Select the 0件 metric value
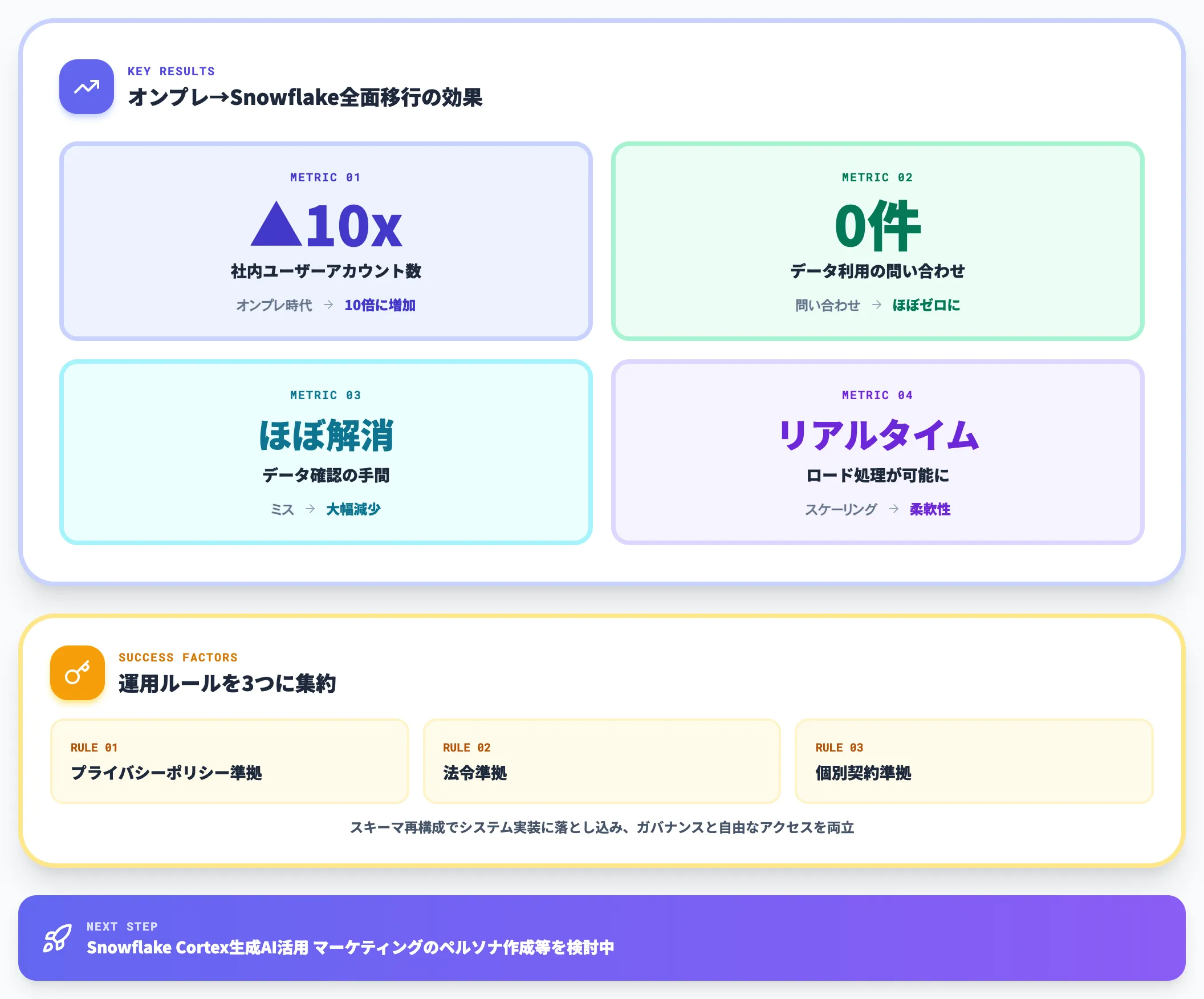 point(878,225)
